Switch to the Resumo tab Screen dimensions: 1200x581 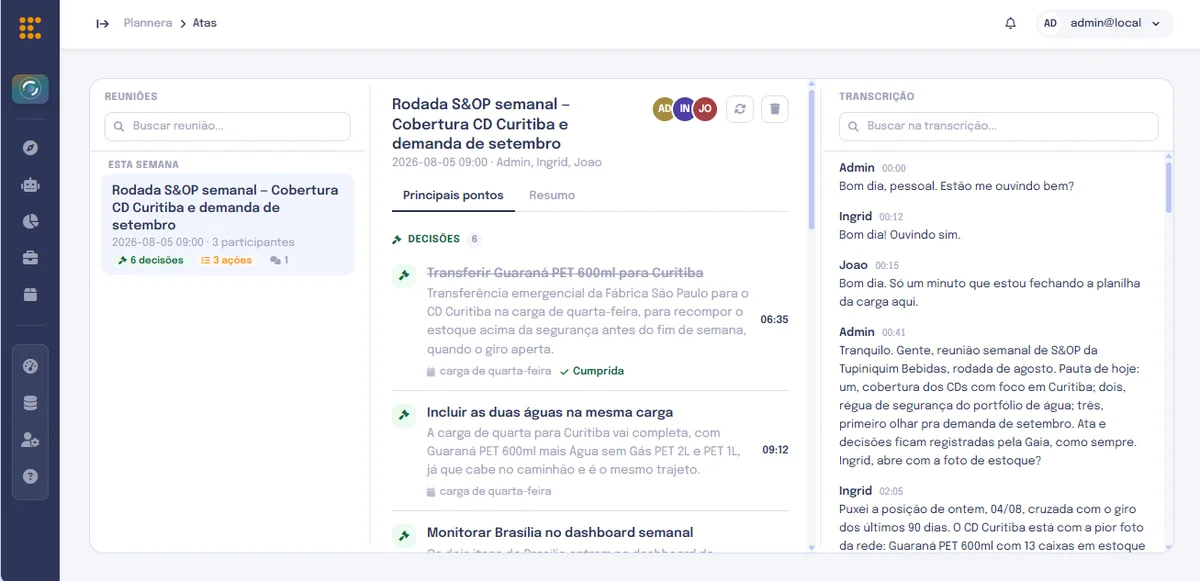pos(552,195)
